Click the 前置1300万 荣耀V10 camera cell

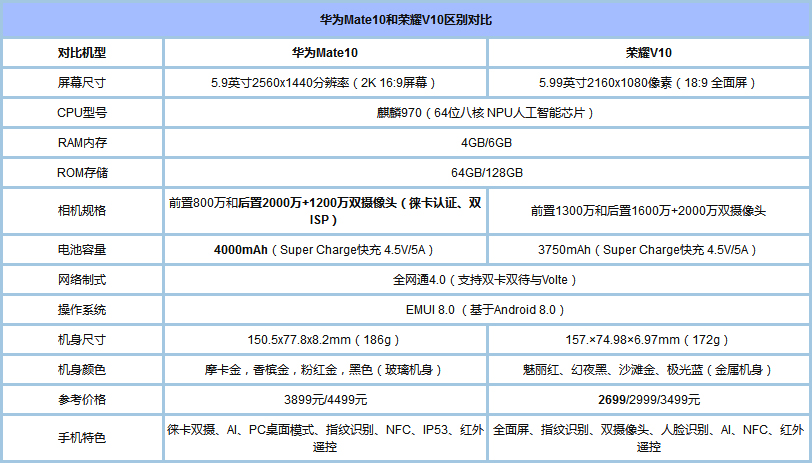coord(649,211)
